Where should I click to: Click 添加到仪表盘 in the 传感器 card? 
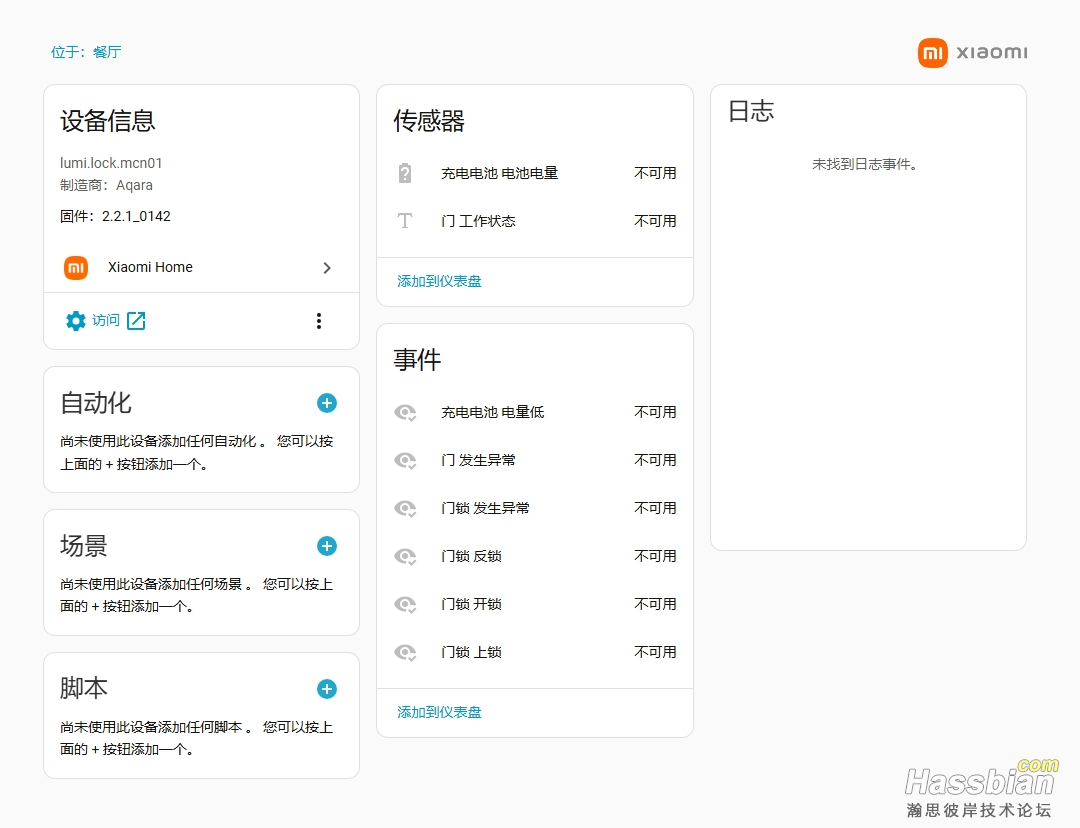click(439, 281)
